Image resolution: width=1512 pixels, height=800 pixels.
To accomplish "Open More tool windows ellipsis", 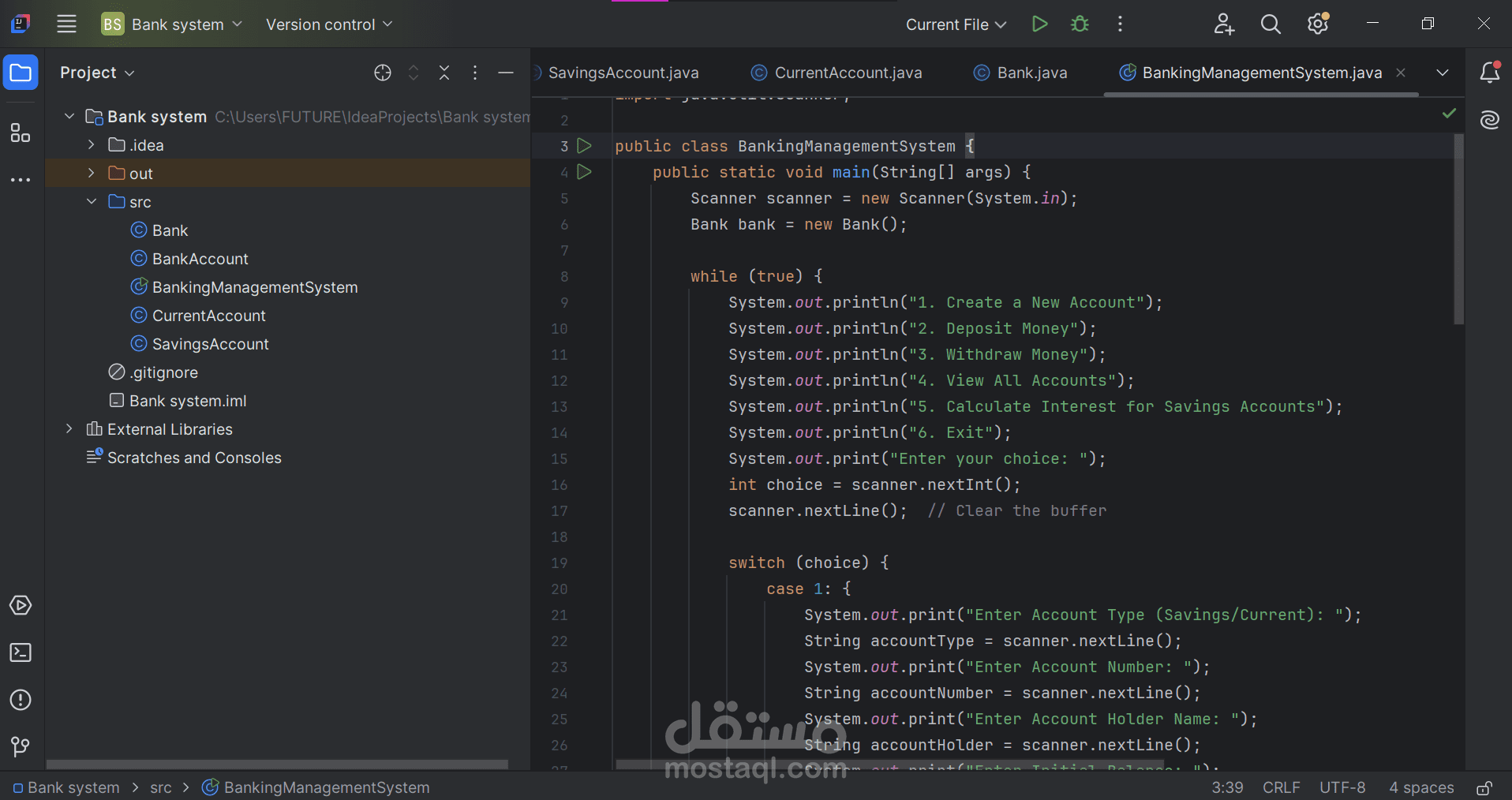I will (x=21, y=180).
